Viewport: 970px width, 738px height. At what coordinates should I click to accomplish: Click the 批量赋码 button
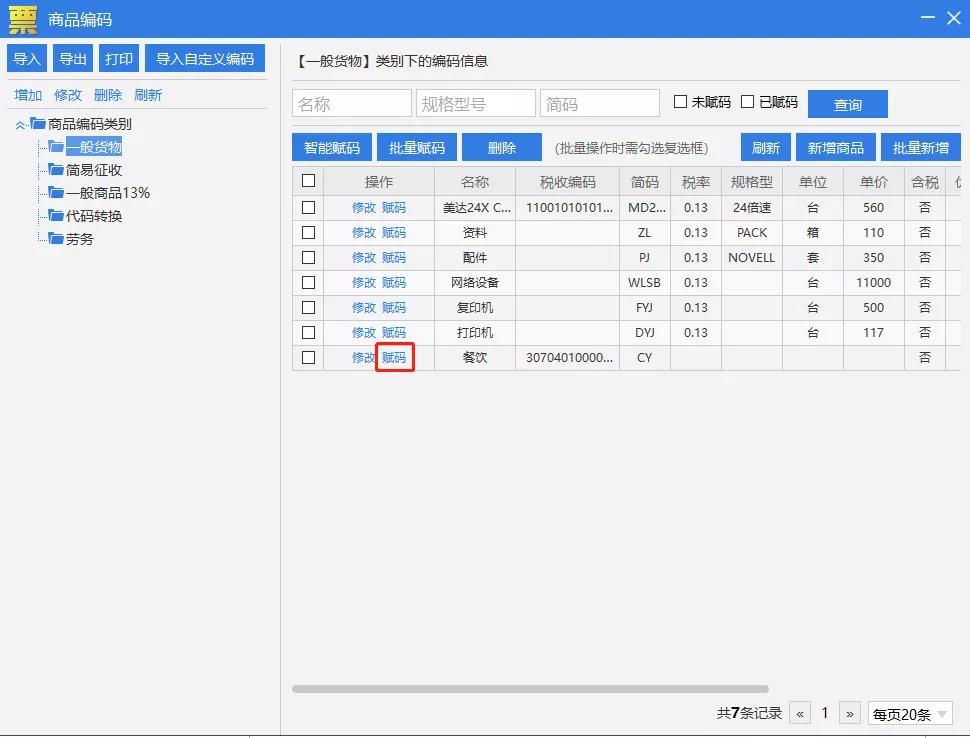click(x=417, y=148)
